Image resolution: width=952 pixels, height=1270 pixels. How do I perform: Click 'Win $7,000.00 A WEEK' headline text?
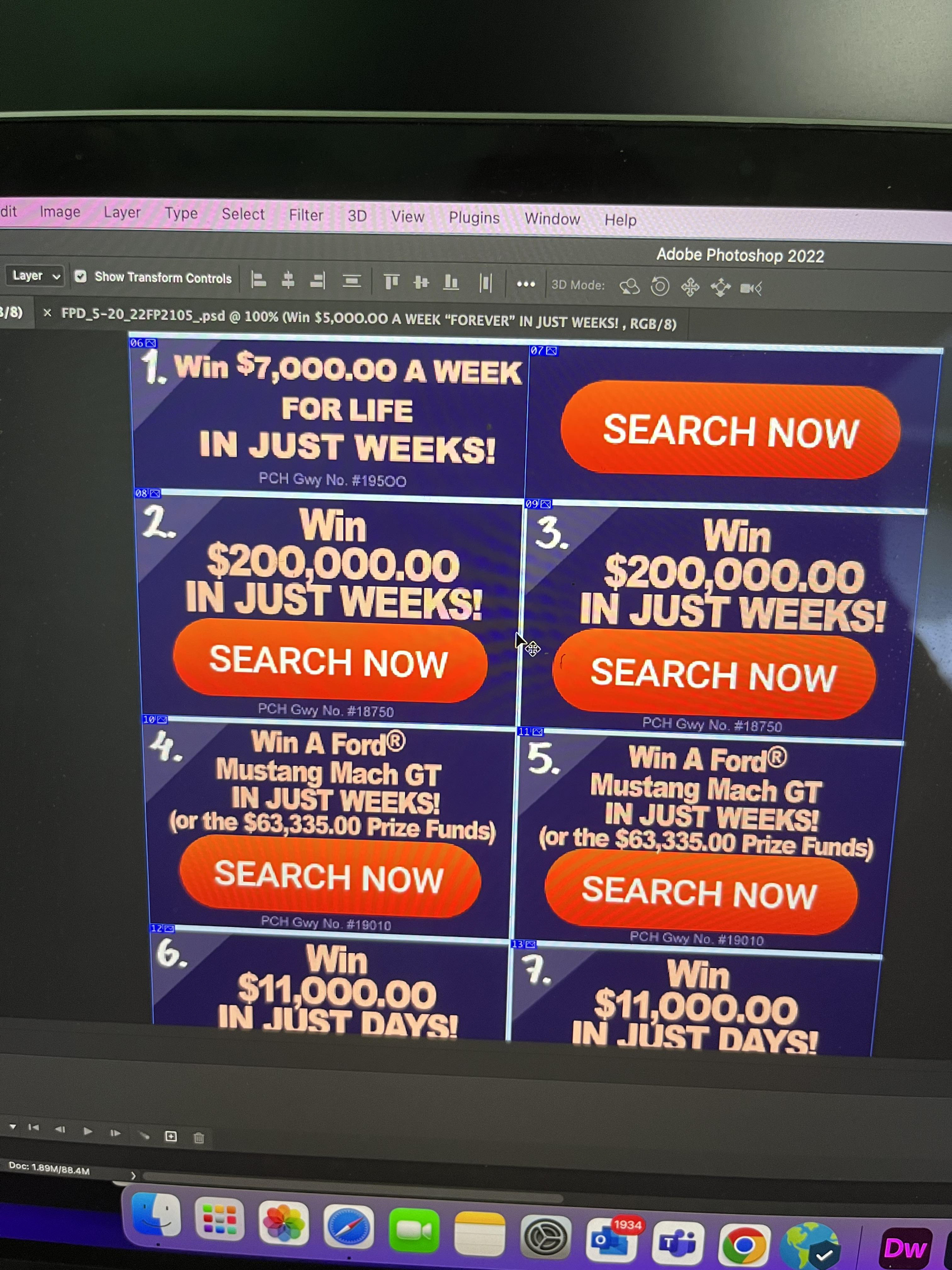pos(348,368)
